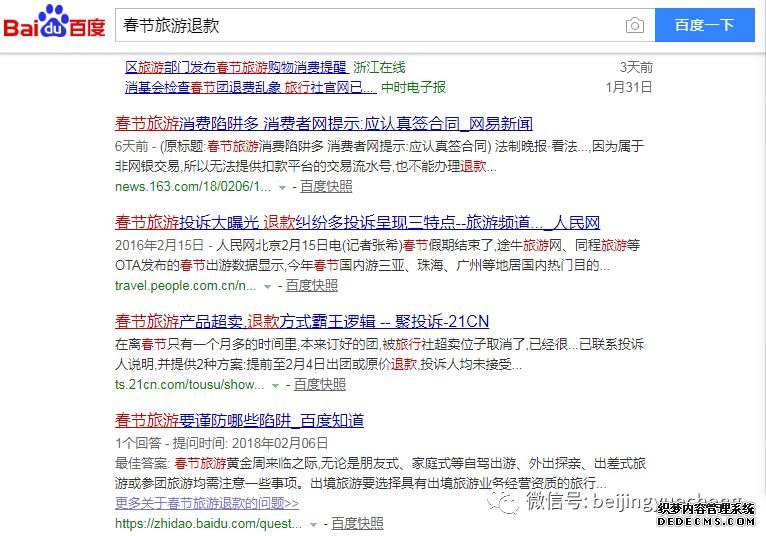The height and width of the screenshot is (536, 766).
Task: Click the news.163.com/18/0206 URL text
Action: coord(192,187)
